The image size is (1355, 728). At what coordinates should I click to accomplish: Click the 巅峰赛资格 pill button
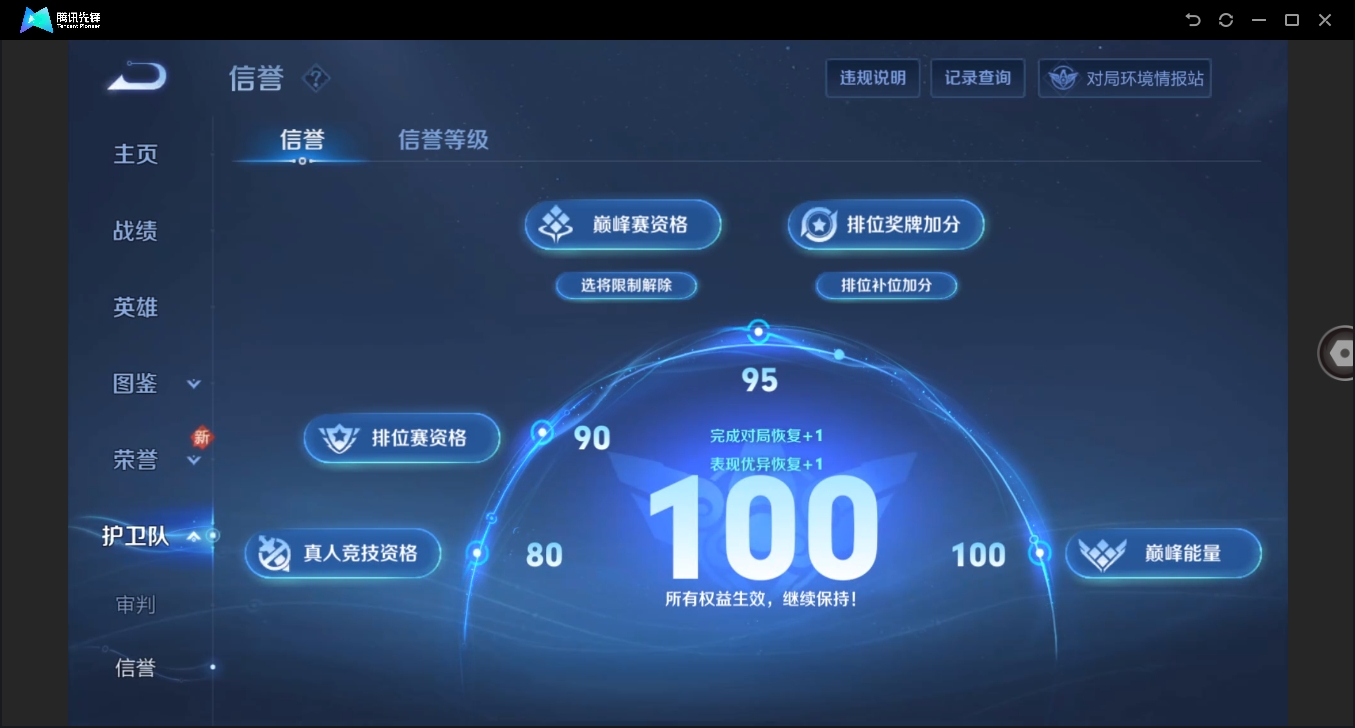[623, 225]
